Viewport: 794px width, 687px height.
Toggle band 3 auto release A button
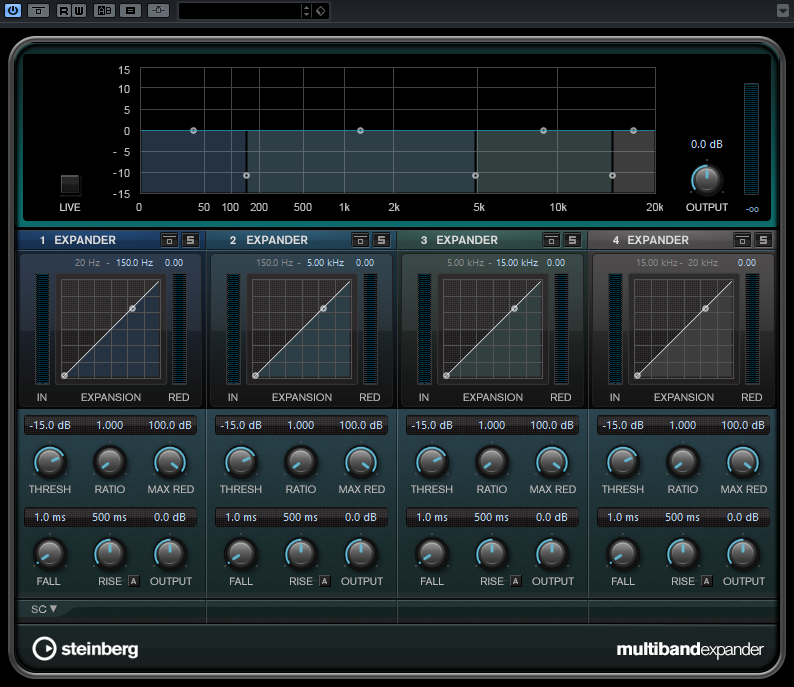click(515, 581)
